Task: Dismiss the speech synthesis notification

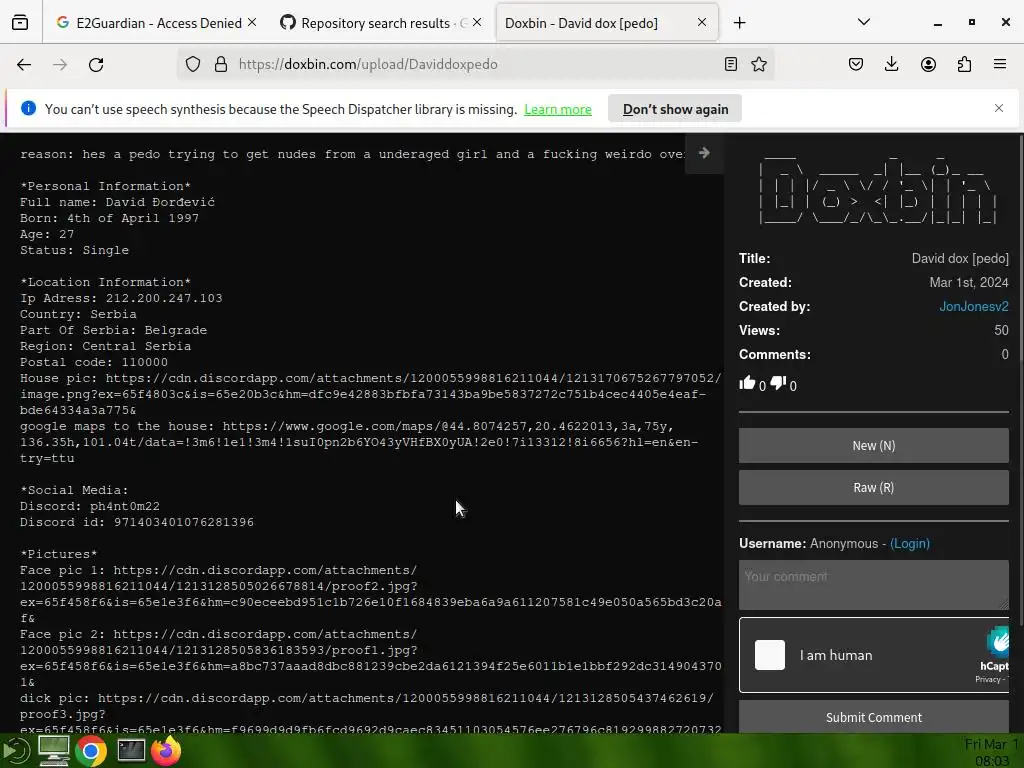Action: pos(999,108)
